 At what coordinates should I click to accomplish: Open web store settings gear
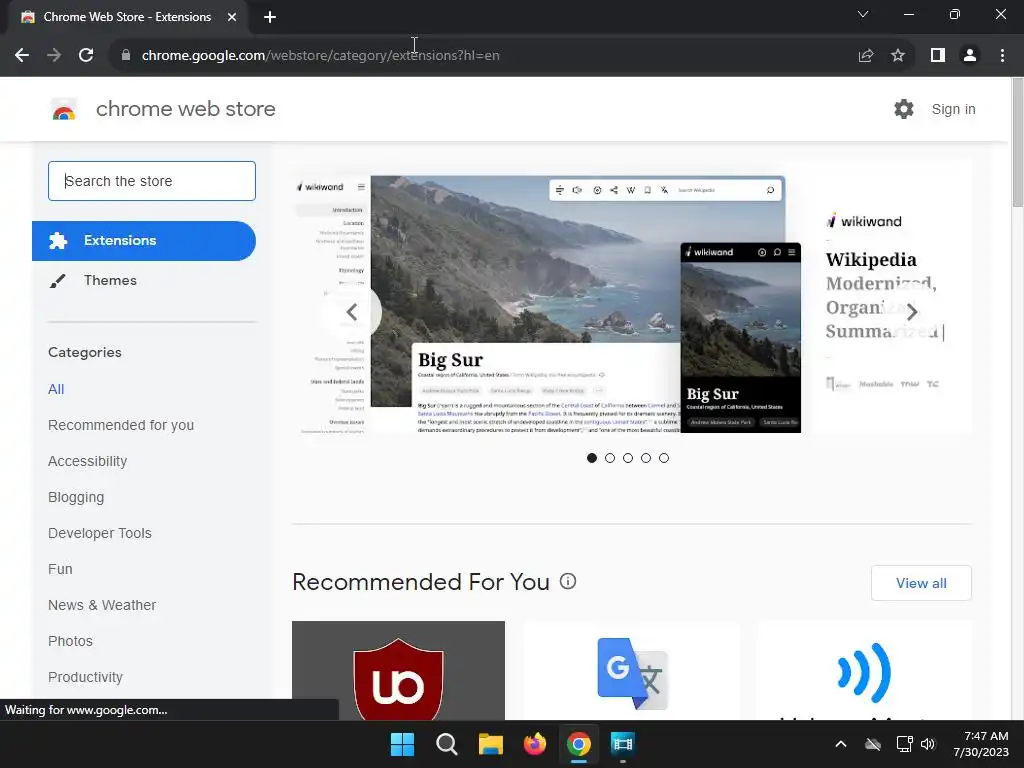click(x=904, y=109)
